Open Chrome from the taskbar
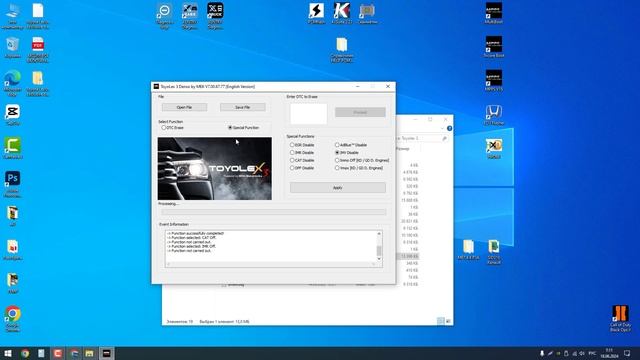 [x=25, y=353]
